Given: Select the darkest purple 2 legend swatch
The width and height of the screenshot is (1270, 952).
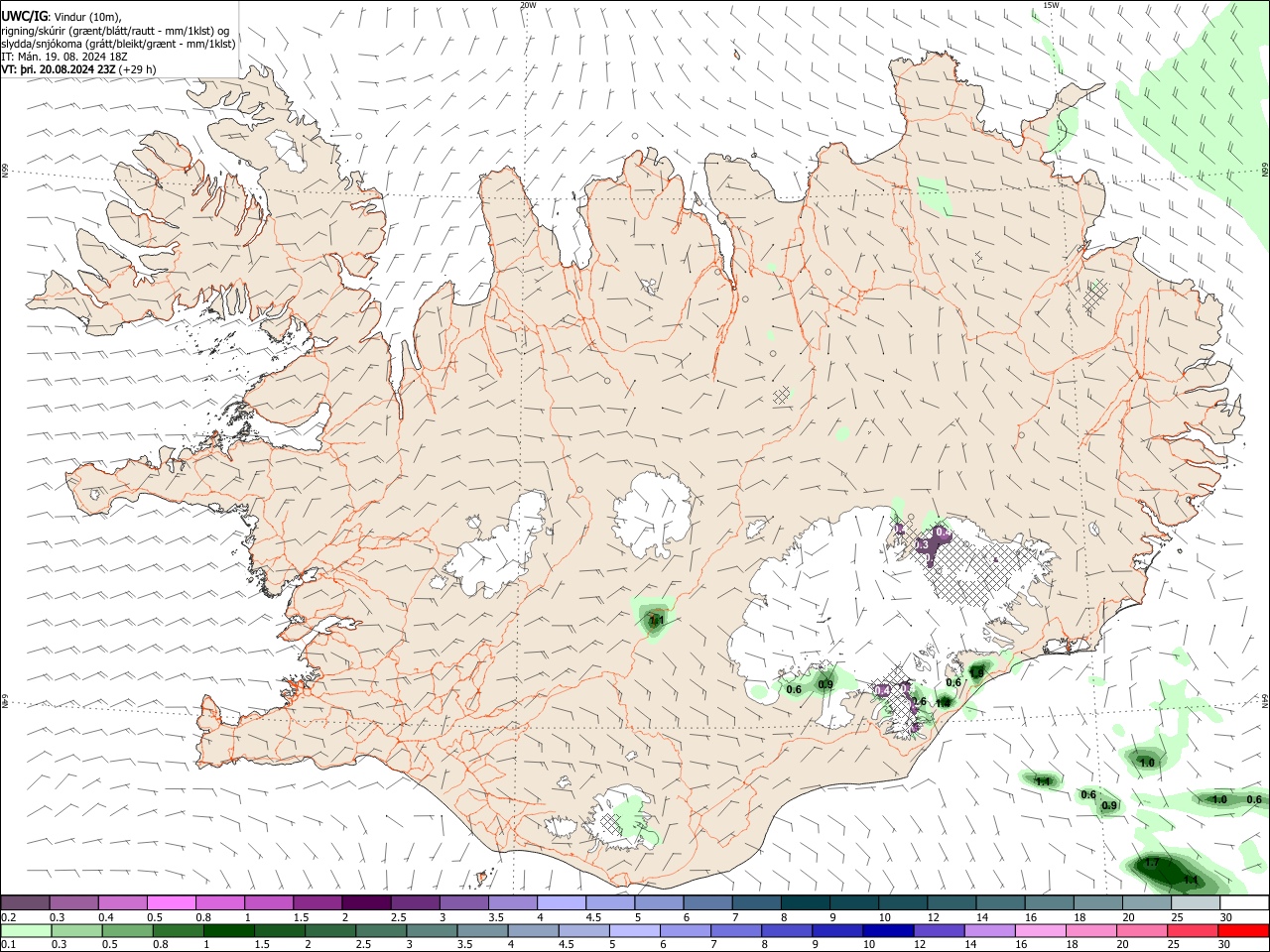Looking at the screenshot, I should click(x=366, y=902).
